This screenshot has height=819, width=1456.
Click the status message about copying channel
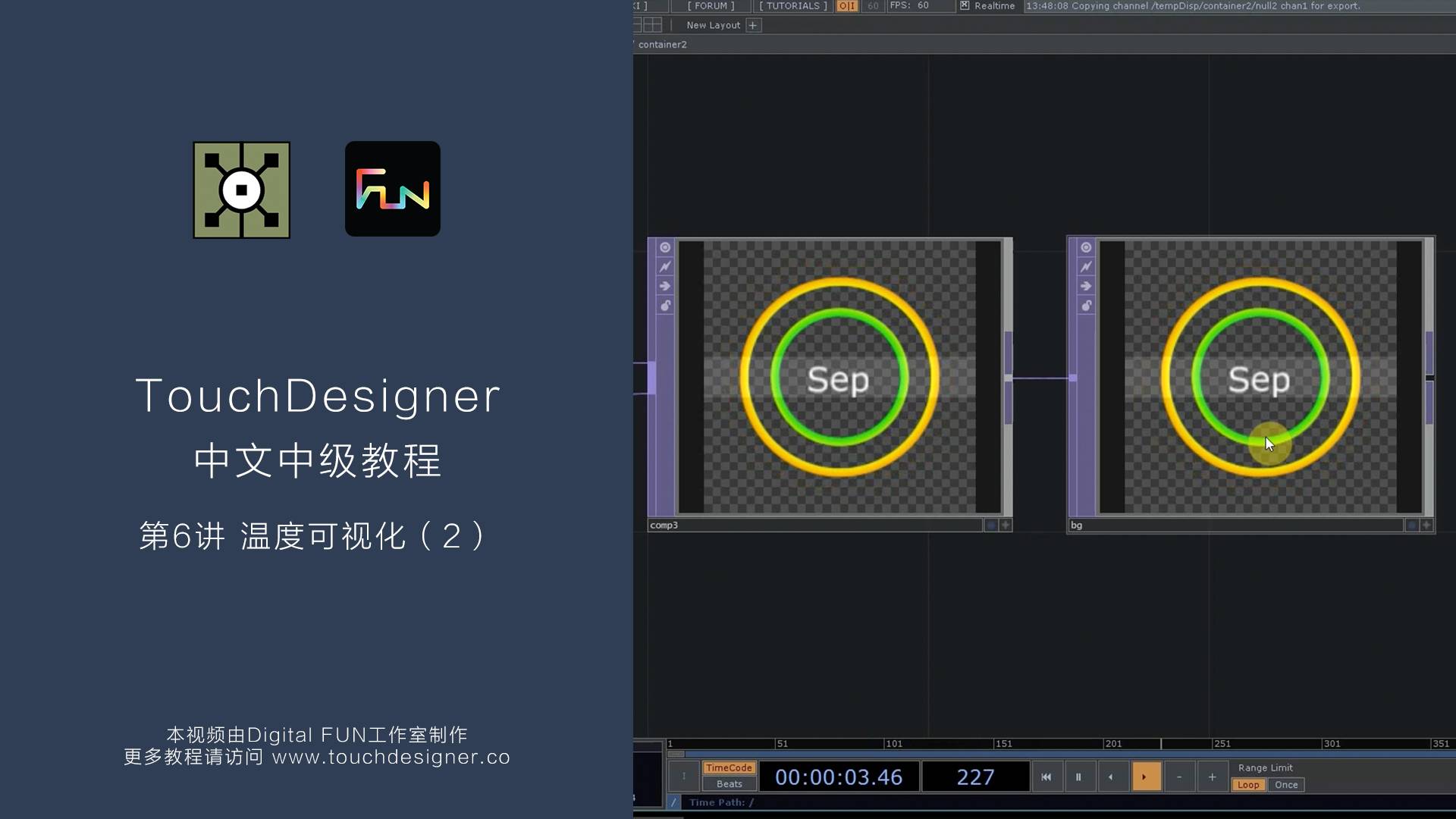(x=1193, y=6)
